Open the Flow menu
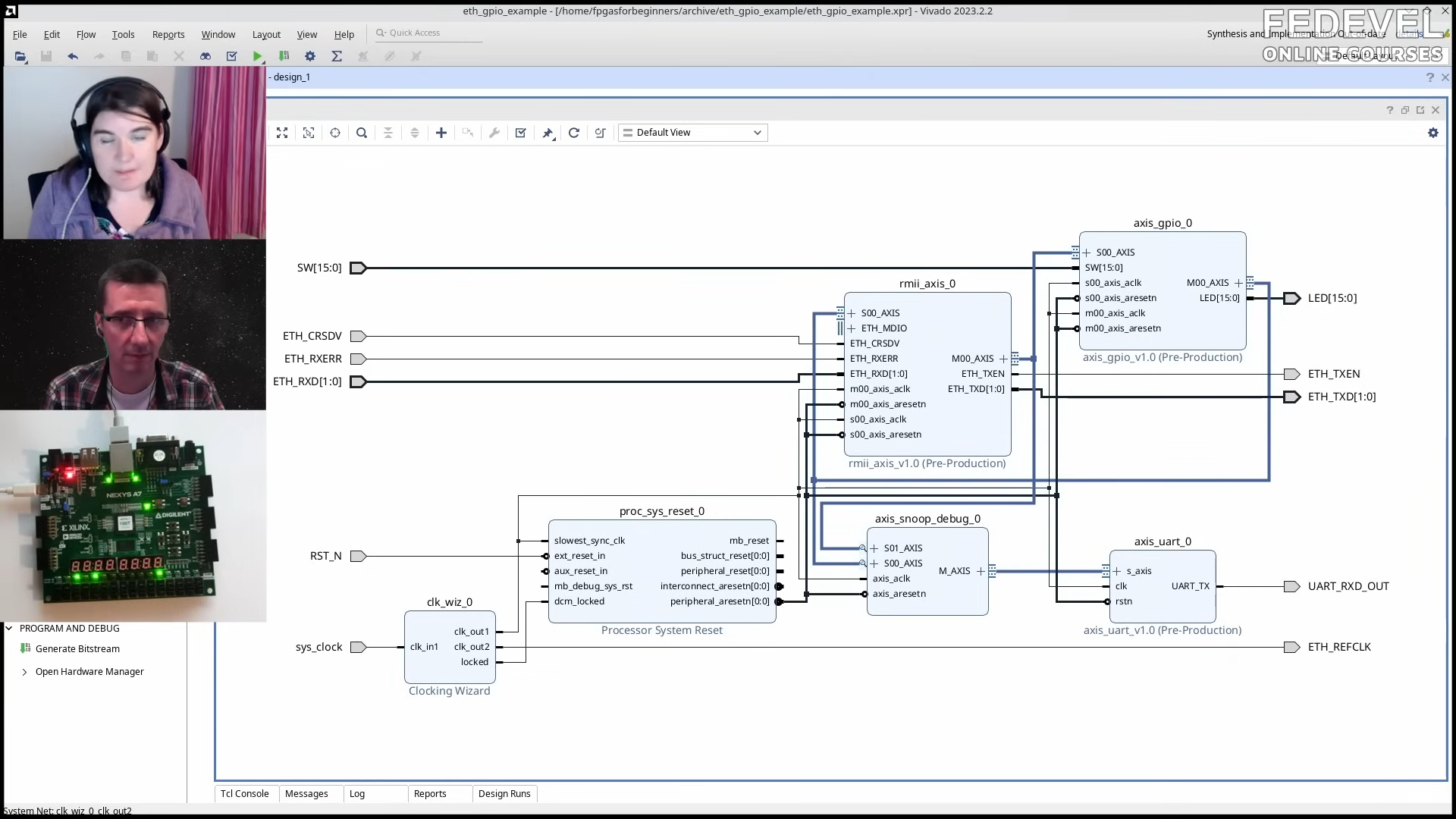This screenshot has width=1456, height=819. (x=86, y=35)
